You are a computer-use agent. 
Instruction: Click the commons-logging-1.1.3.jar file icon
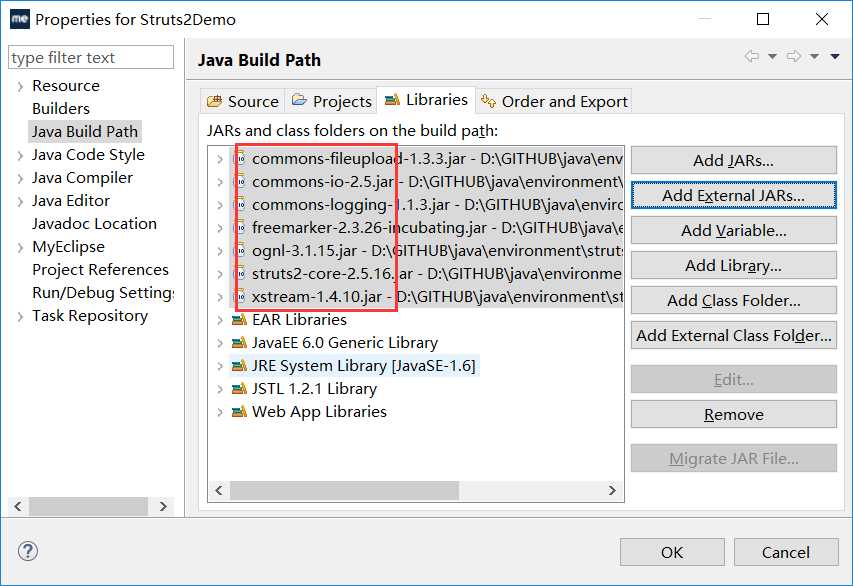coord(240,205)
